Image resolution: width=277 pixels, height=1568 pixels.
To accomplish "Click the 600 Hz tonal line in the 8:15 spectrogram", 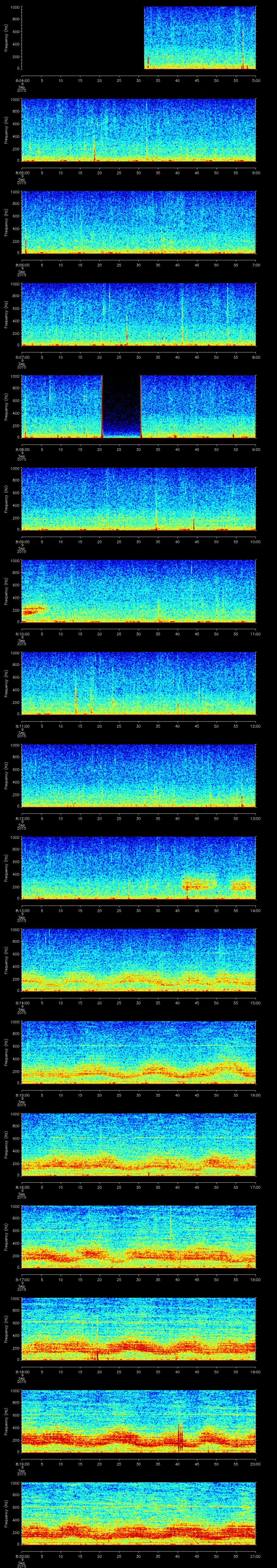I will pos(139,1046).
